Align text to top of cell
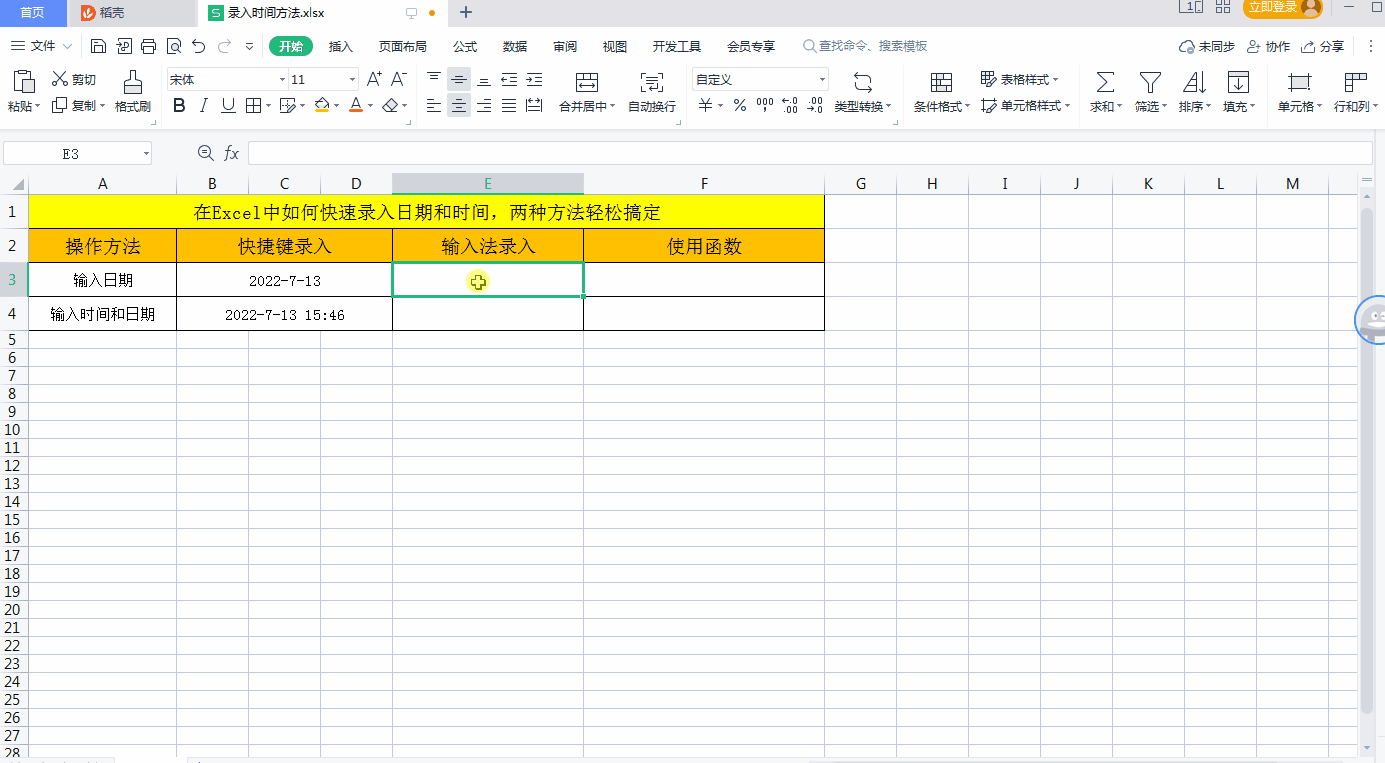 tap(434, 79)
